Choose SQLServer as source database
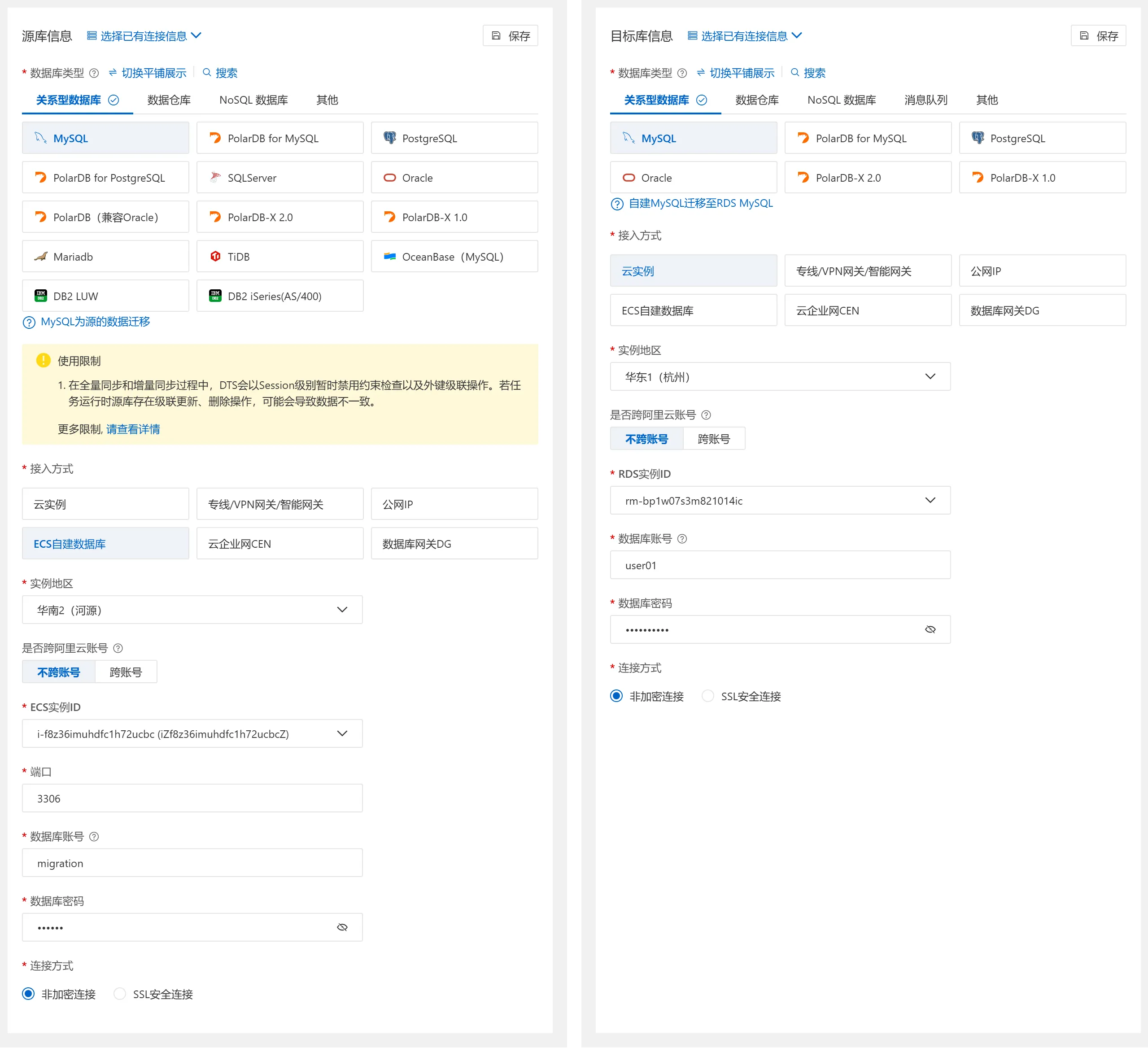 point(279,177)
